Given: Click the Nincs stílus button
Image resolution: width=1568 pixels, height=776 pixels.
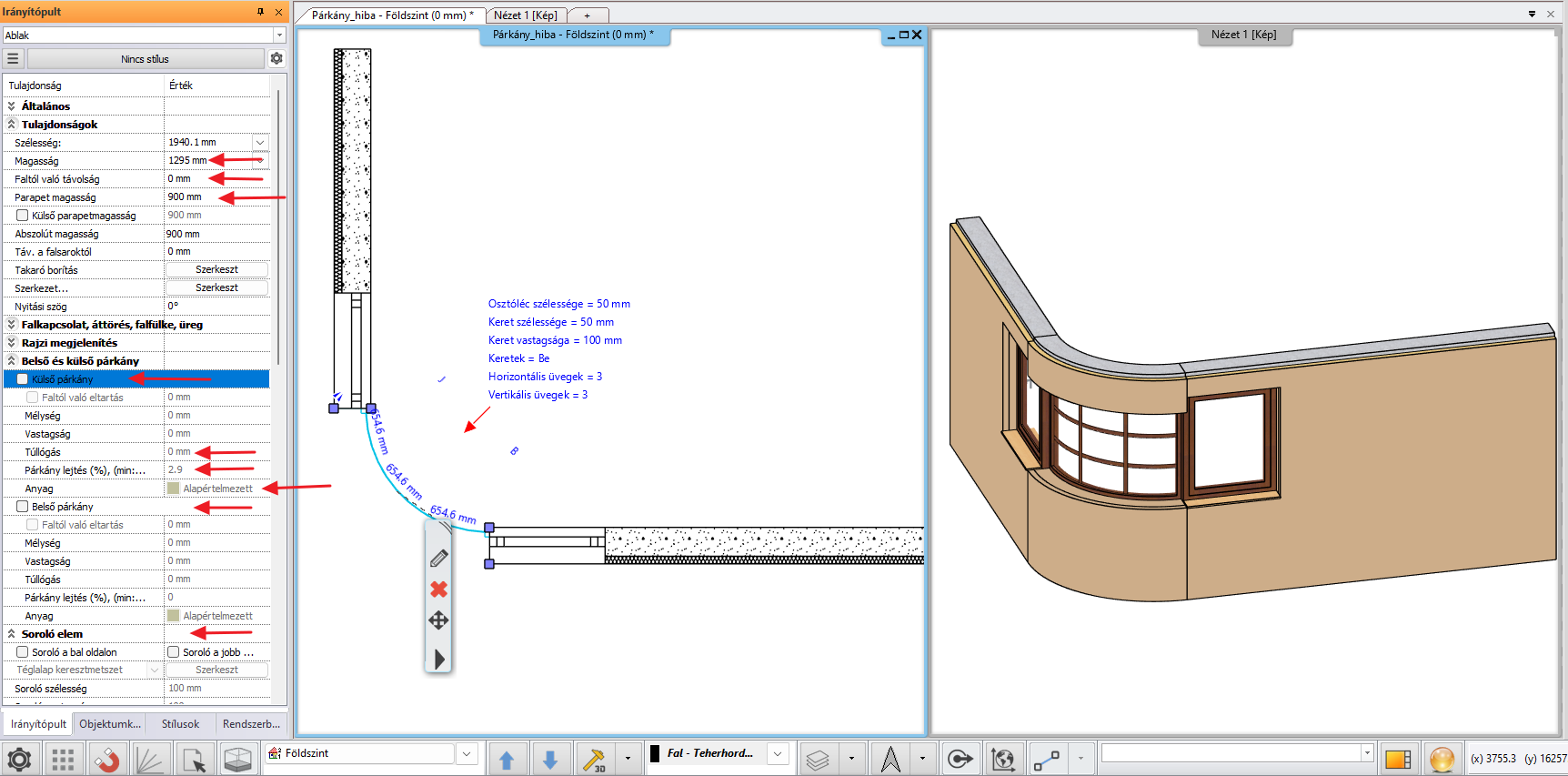Looking at the screenshot, I should pos(145,58).
